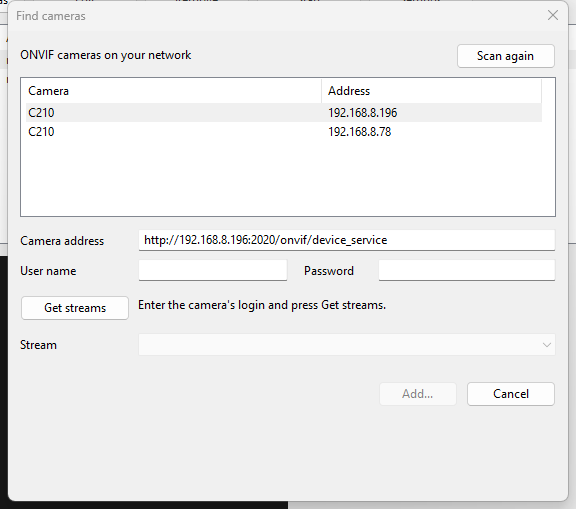Select camera row with address 192.168.8.78

coord(284,131)
